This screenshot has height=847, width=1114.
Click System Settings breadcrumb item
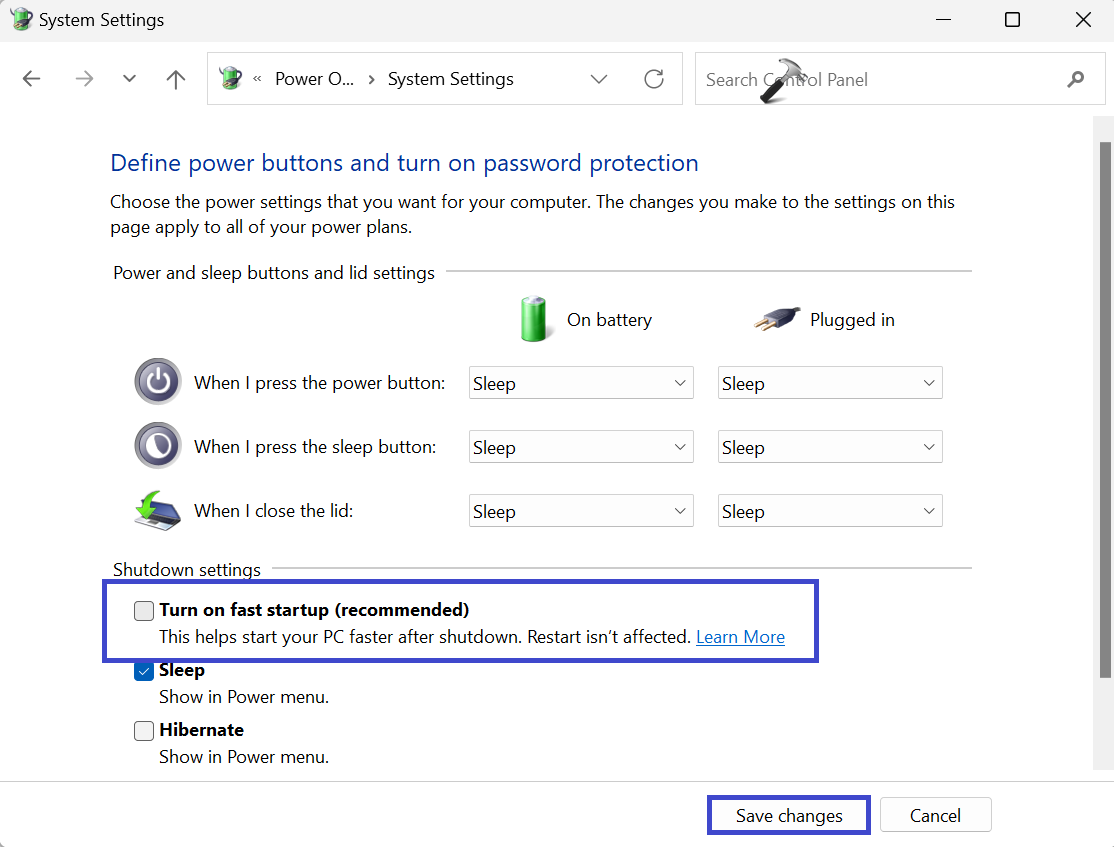click(450, 79)
